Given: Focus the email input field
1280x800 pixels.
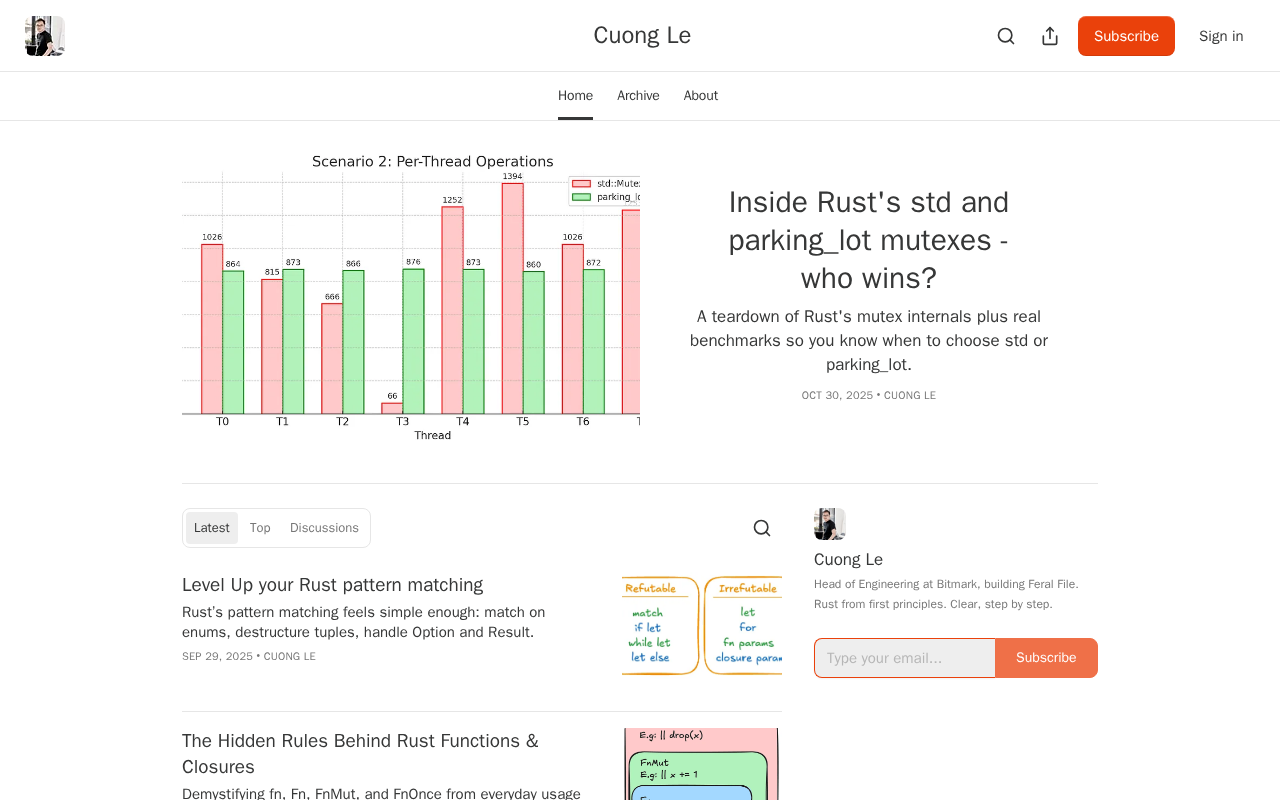Looking at the screenshot, I should pyautogui.click(x=905, y=658).
